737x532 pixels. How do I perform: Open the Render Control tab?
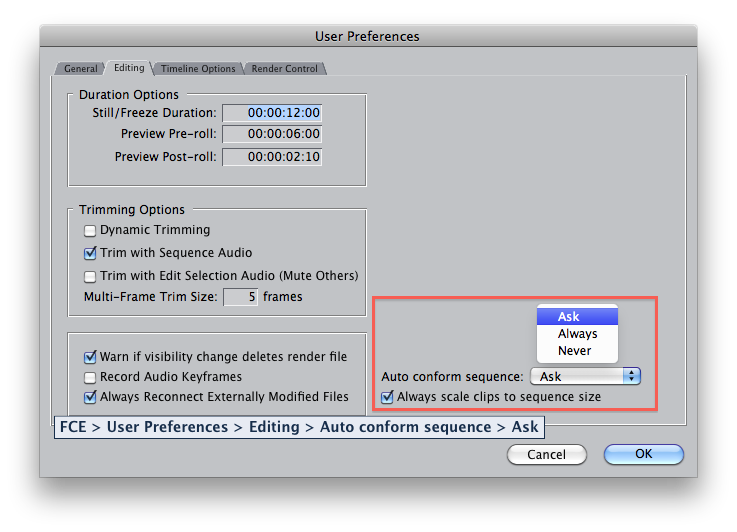[x=285, y=69]
